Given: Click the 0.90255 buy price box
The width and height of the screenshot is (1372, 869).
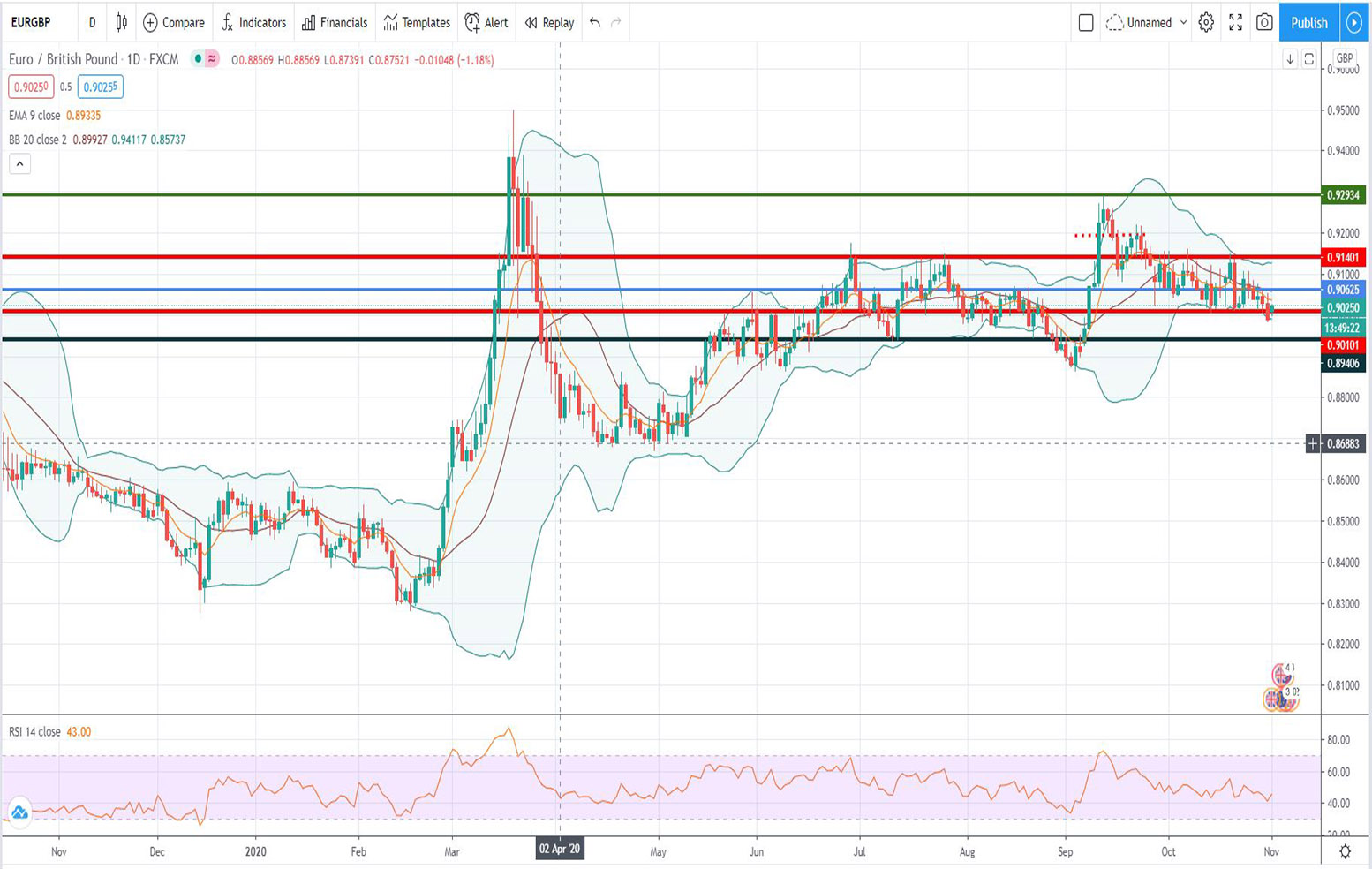Looking at the screenshot, I should click(x=100, y=87).
